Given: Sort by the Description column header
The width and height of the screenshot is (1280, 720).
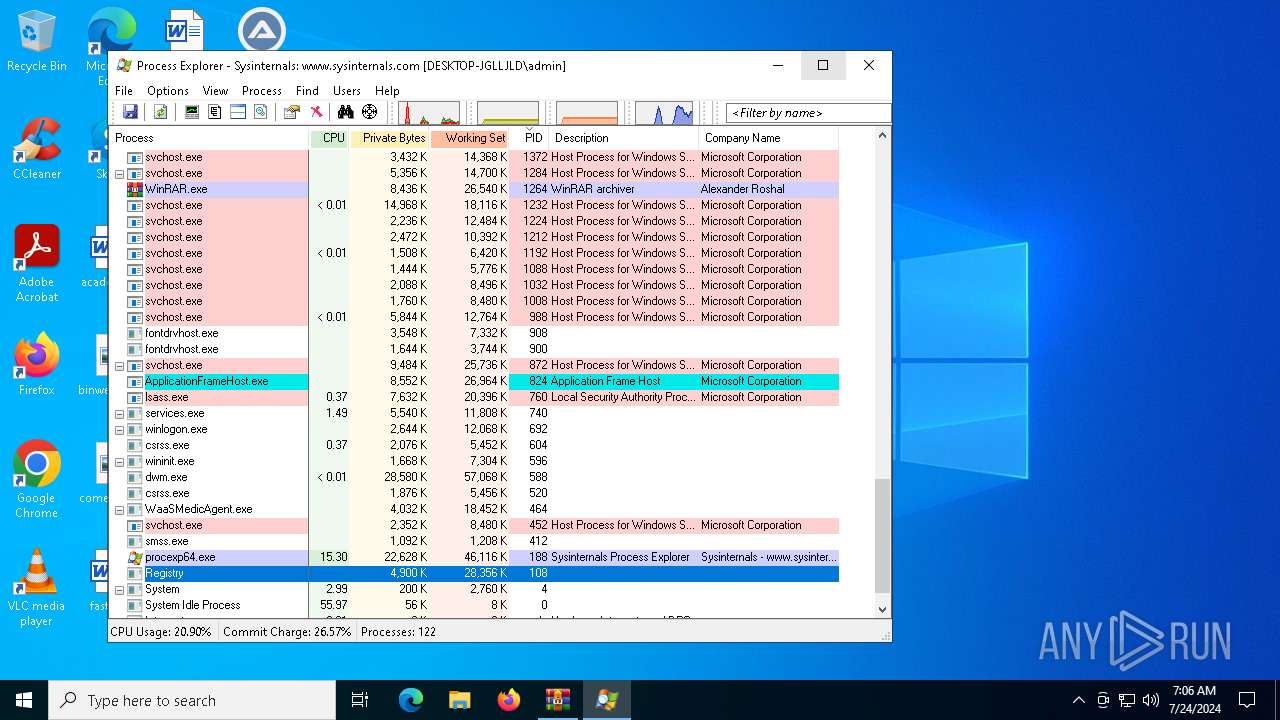Looking at the screenshot, I should (x=624, y=138).
